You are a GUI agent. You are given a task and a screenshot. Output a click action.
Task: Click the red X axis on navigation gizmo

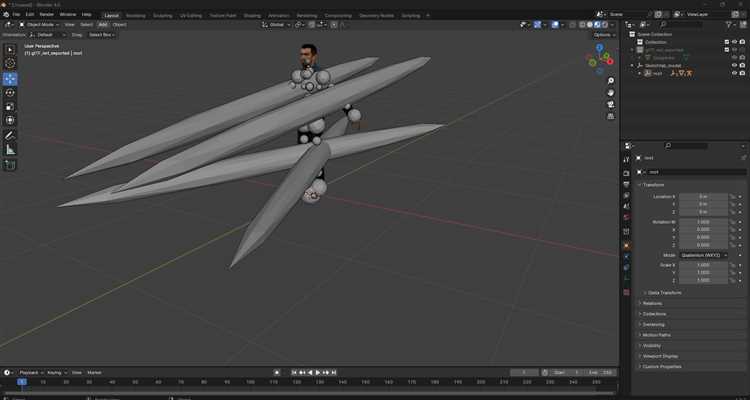[610, 62]
